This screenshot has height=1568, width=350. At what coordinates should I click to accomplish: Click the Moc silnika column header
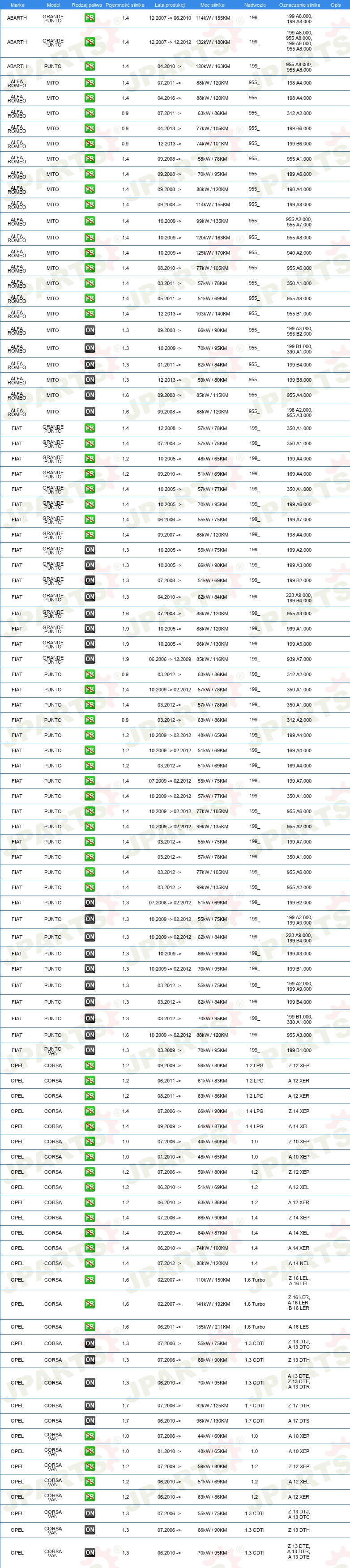pos(213,5)
